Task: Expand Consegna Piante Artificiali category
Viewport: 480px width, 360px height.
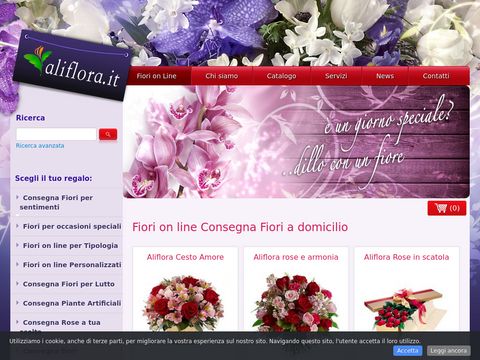Action: click(x=72, y=303)
